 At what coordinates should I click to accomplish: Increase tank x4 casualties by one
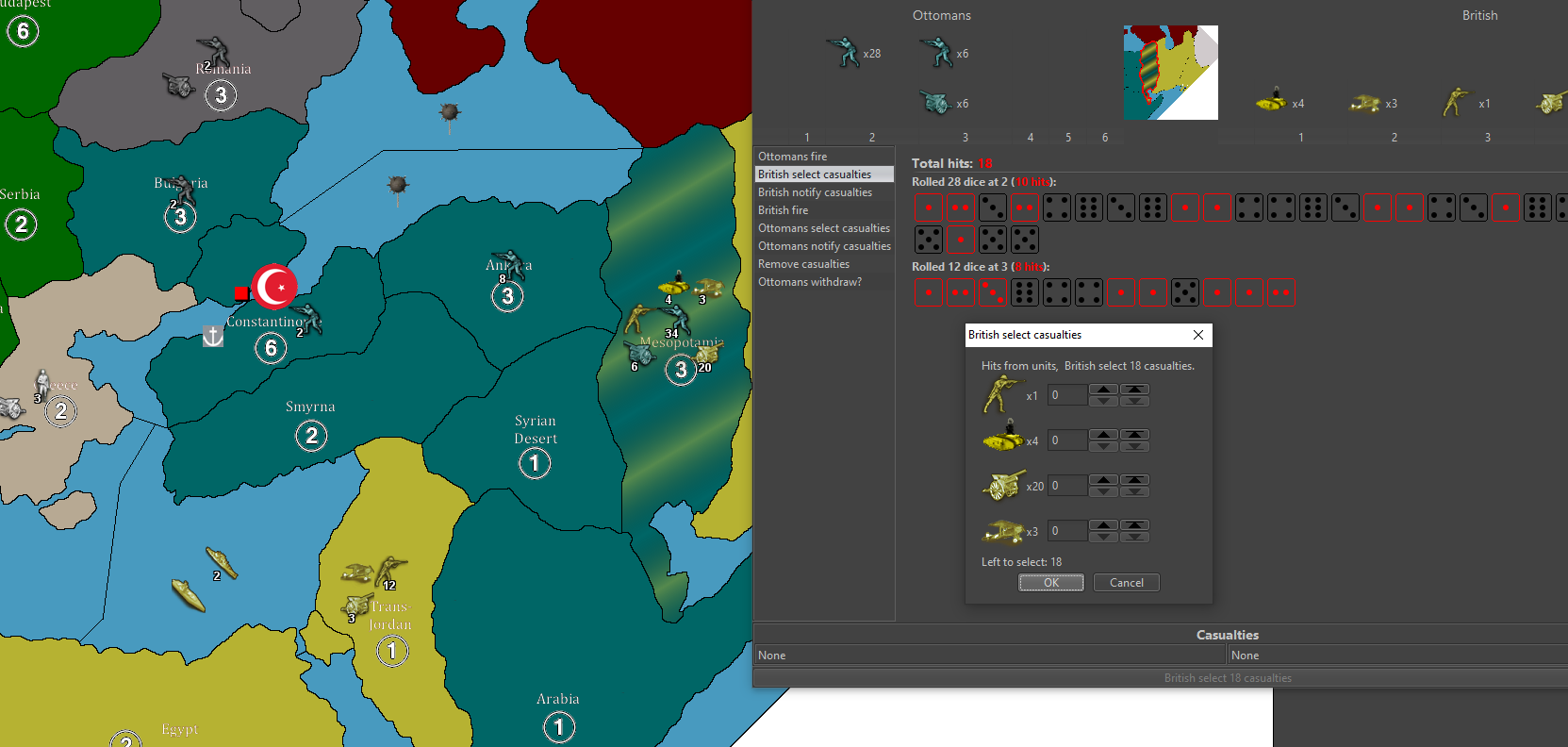point(1103,435)
